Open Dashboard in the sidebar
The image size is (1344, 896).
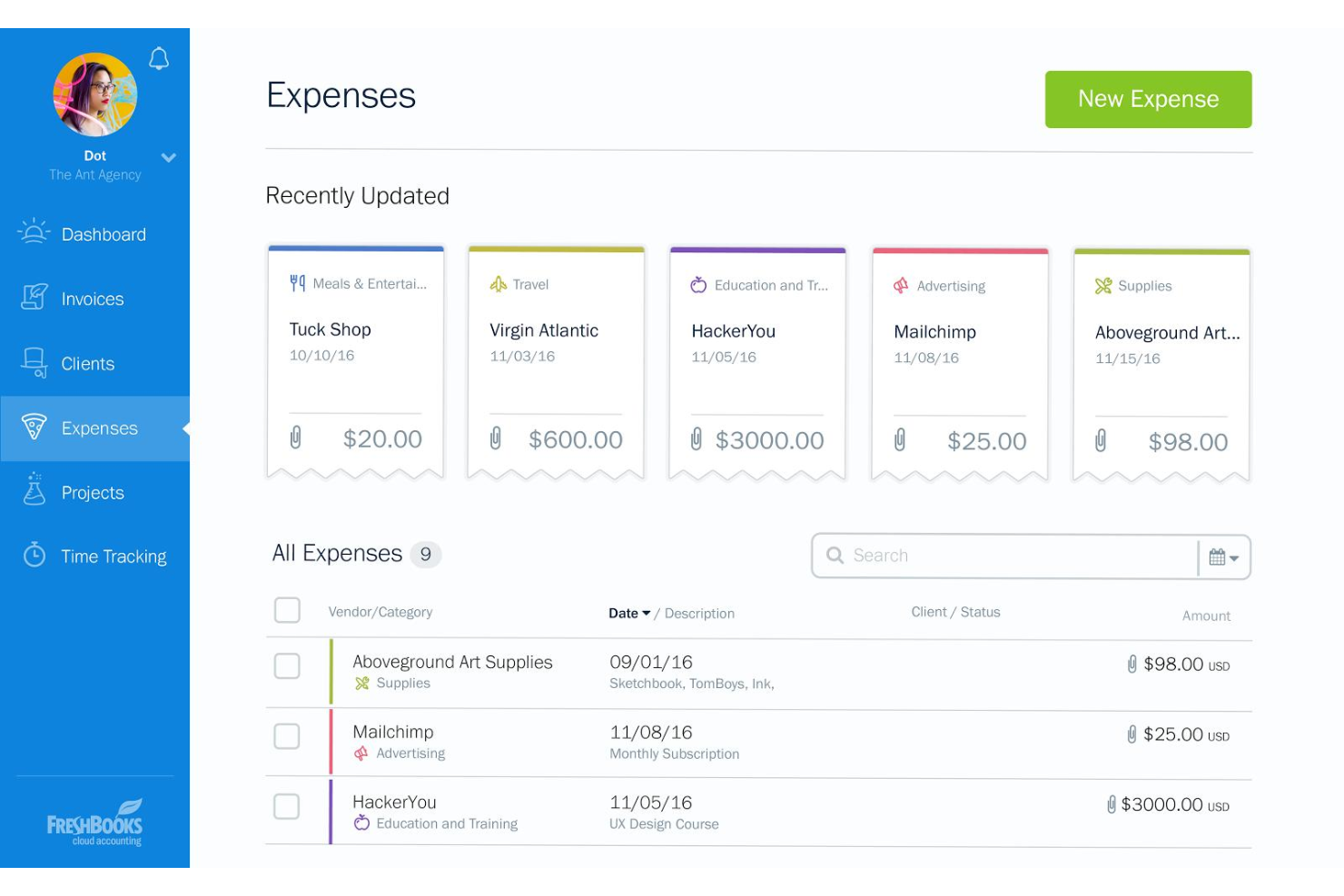94,234
